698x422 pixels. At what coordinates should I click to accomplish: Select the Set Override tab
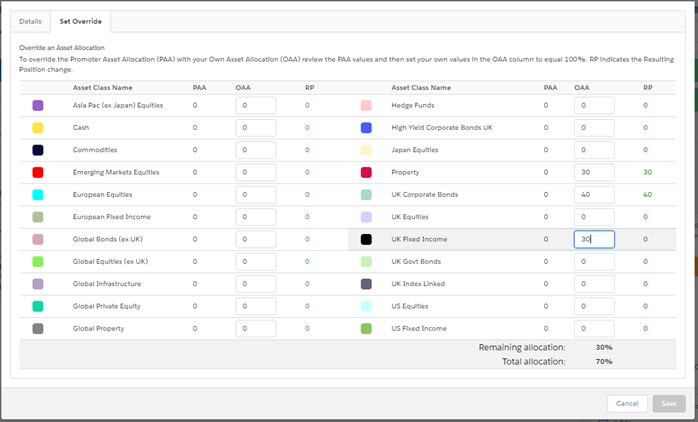[81, 21]
